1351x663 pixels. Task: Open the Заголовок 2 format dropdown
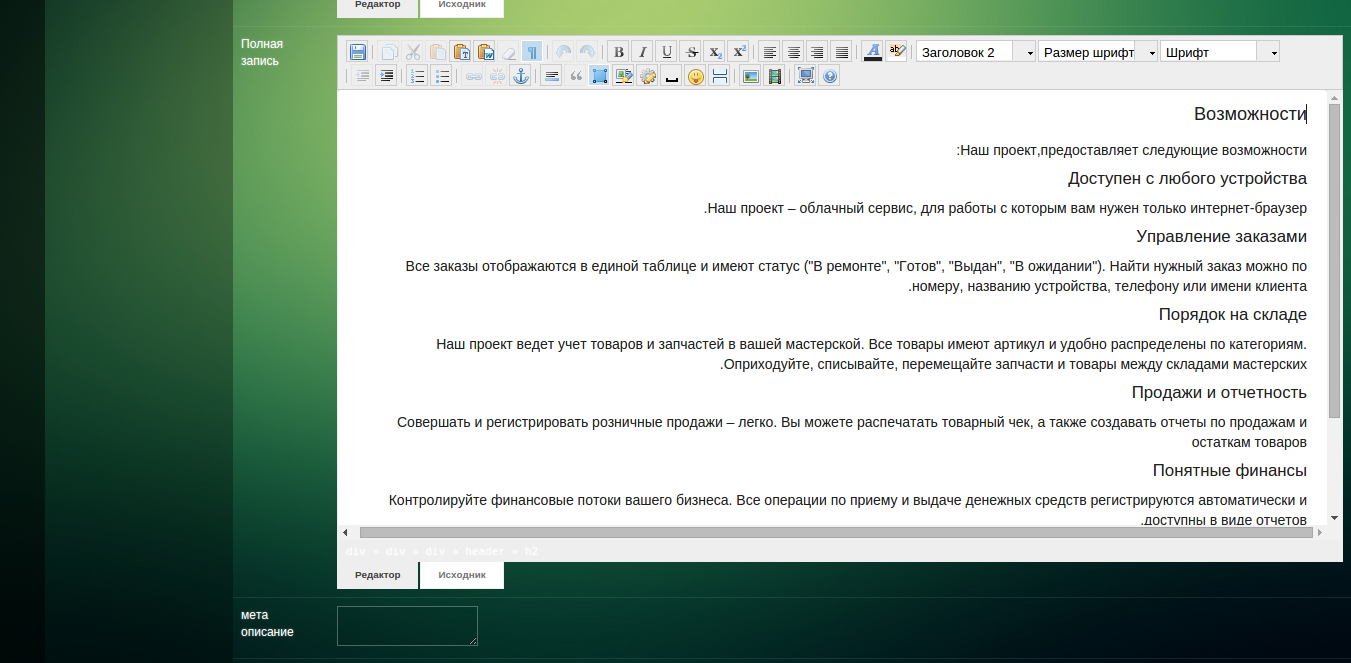coord(975,52)
